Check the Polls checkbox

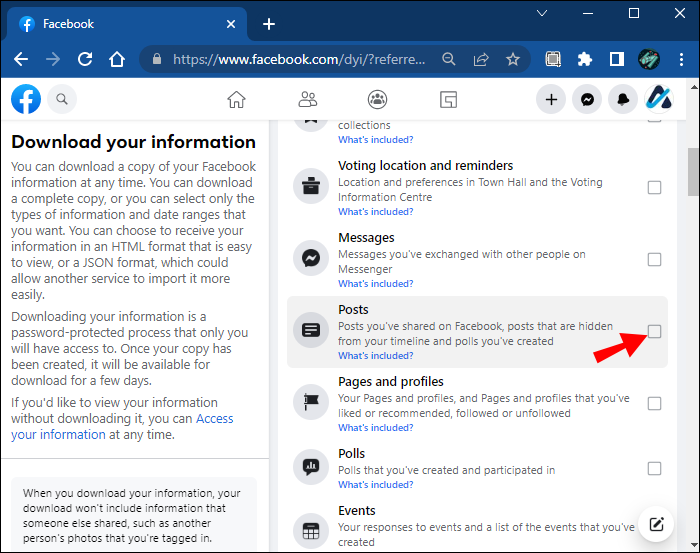[654, 468]
